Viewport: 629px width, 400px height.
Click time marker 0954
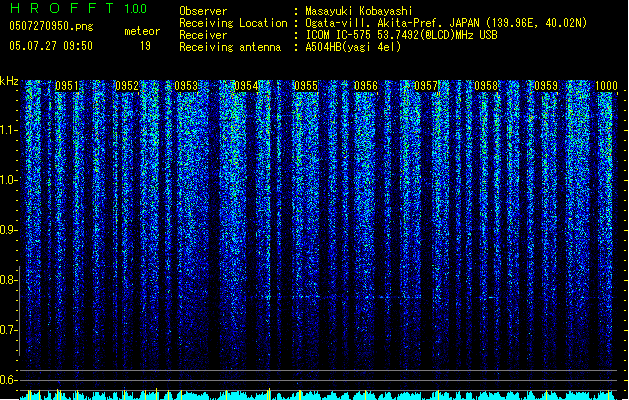click(246, 86)
